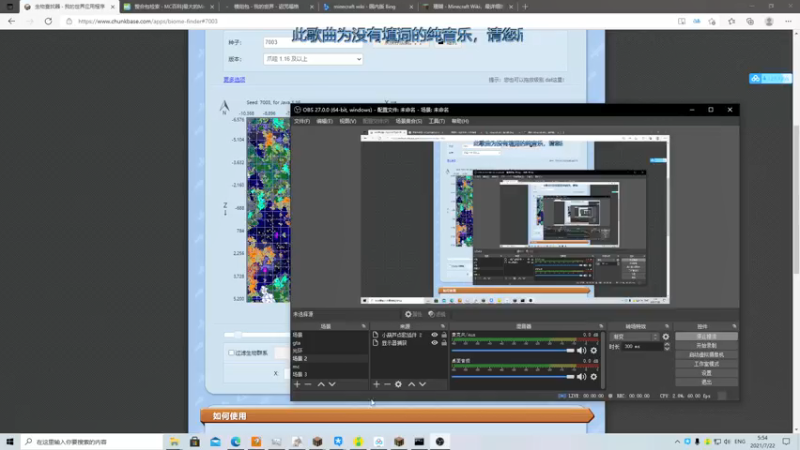
Task: Mute the microphone channel in mixer
Action: coord(581,351)
